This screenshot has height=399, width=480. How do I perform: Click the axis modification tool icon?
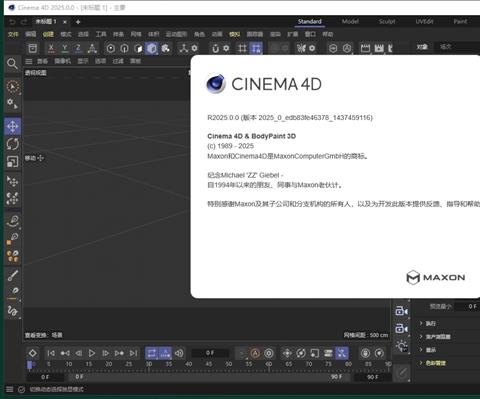[183, 48]
